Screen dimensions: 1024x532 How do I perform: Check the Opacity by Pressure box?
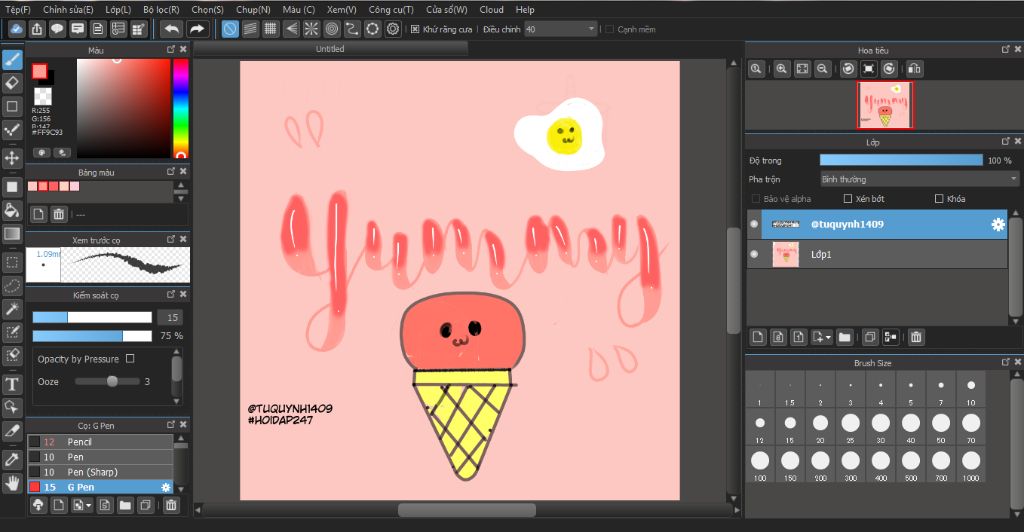[130, 358]
